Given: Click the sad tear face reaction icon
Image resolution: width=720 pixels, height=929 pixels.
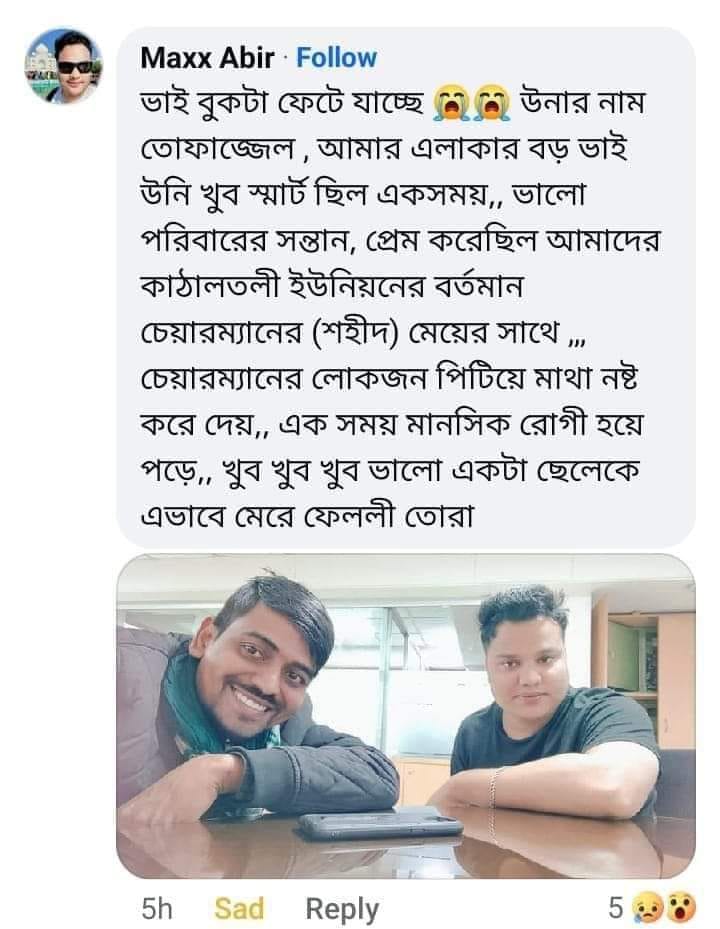Looking at the screenshot, I should point(647,908).
